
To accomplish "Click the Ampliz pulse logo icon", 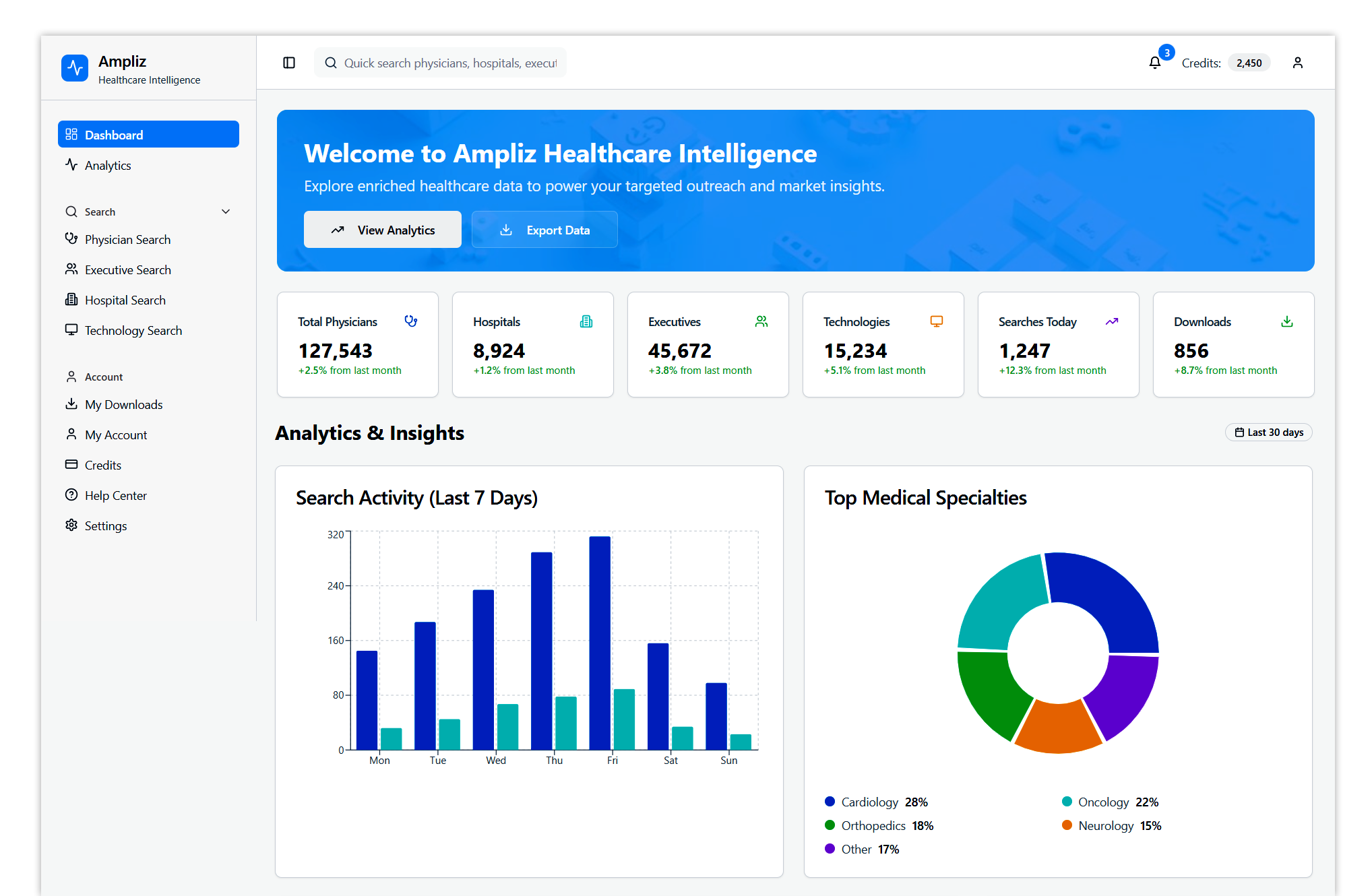I will (75, 68).
